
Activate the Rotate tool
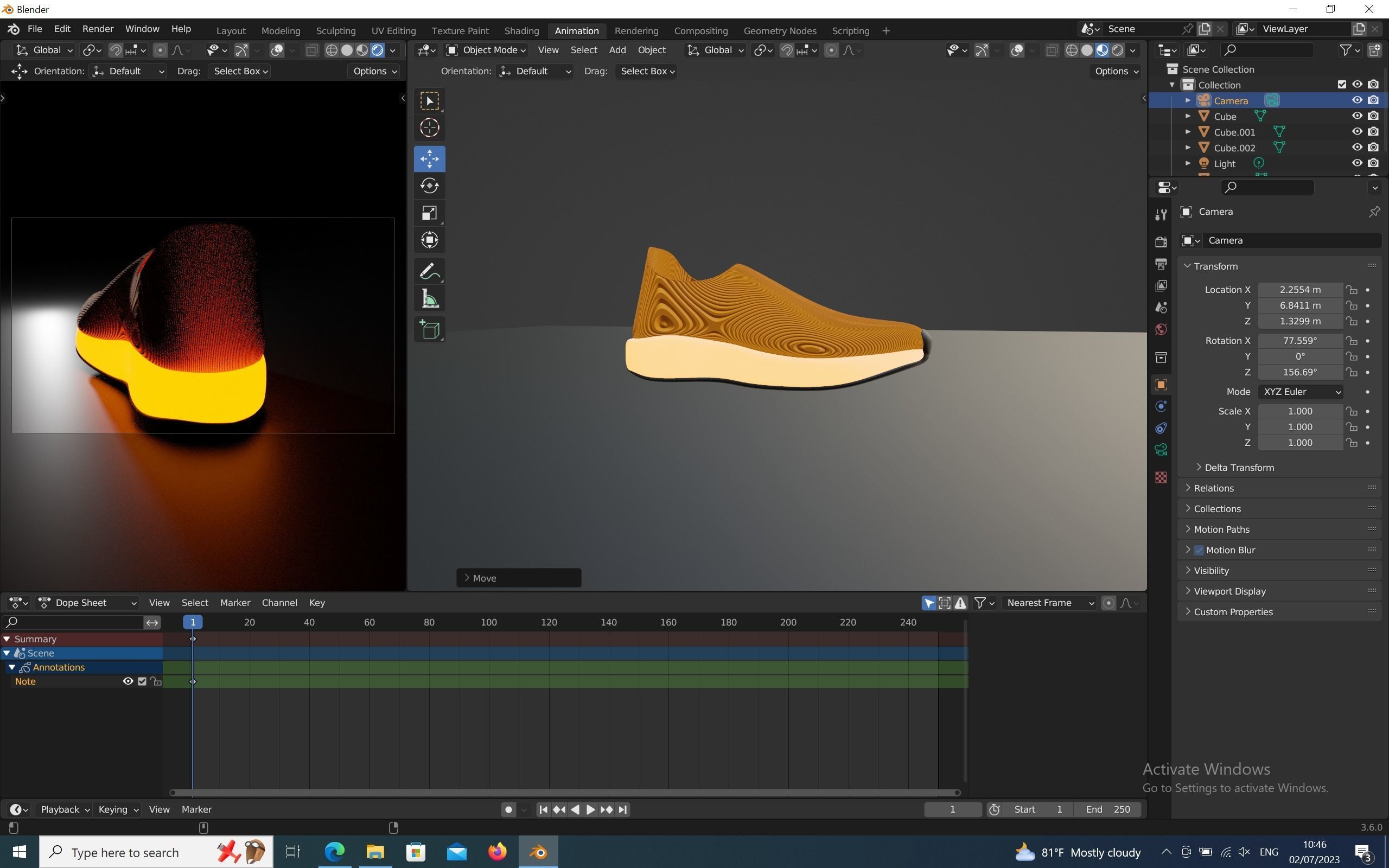point(429,186)
